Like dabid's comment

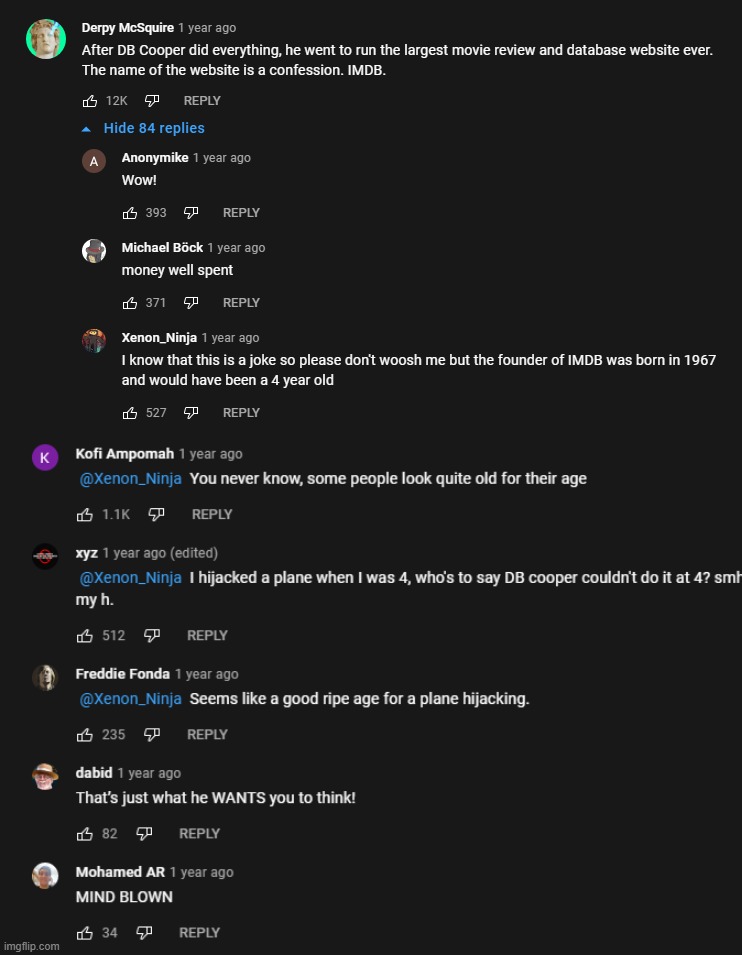tap(85, 834)
